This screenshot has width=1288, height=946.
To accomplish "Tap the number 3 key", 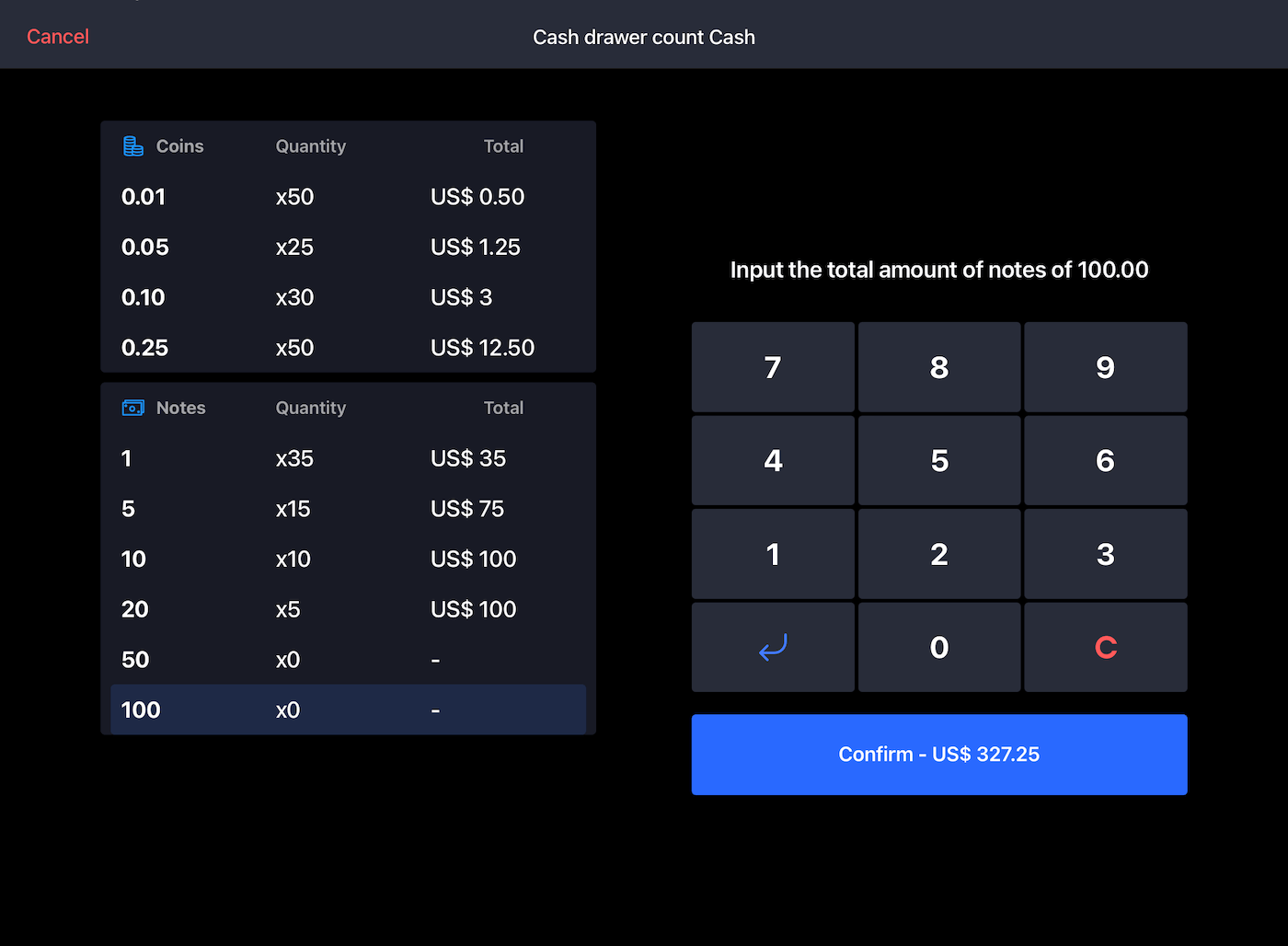I will [x=1105, y=554].
